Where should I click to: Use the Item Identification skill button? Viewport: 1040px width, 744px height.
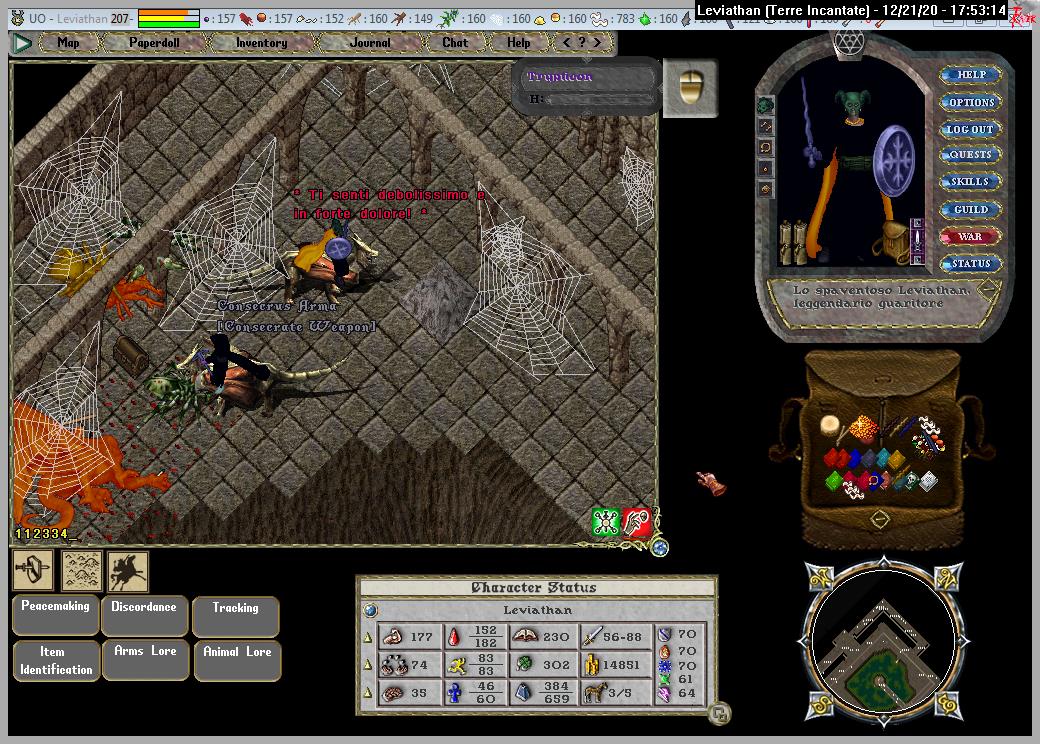(56, 660)
